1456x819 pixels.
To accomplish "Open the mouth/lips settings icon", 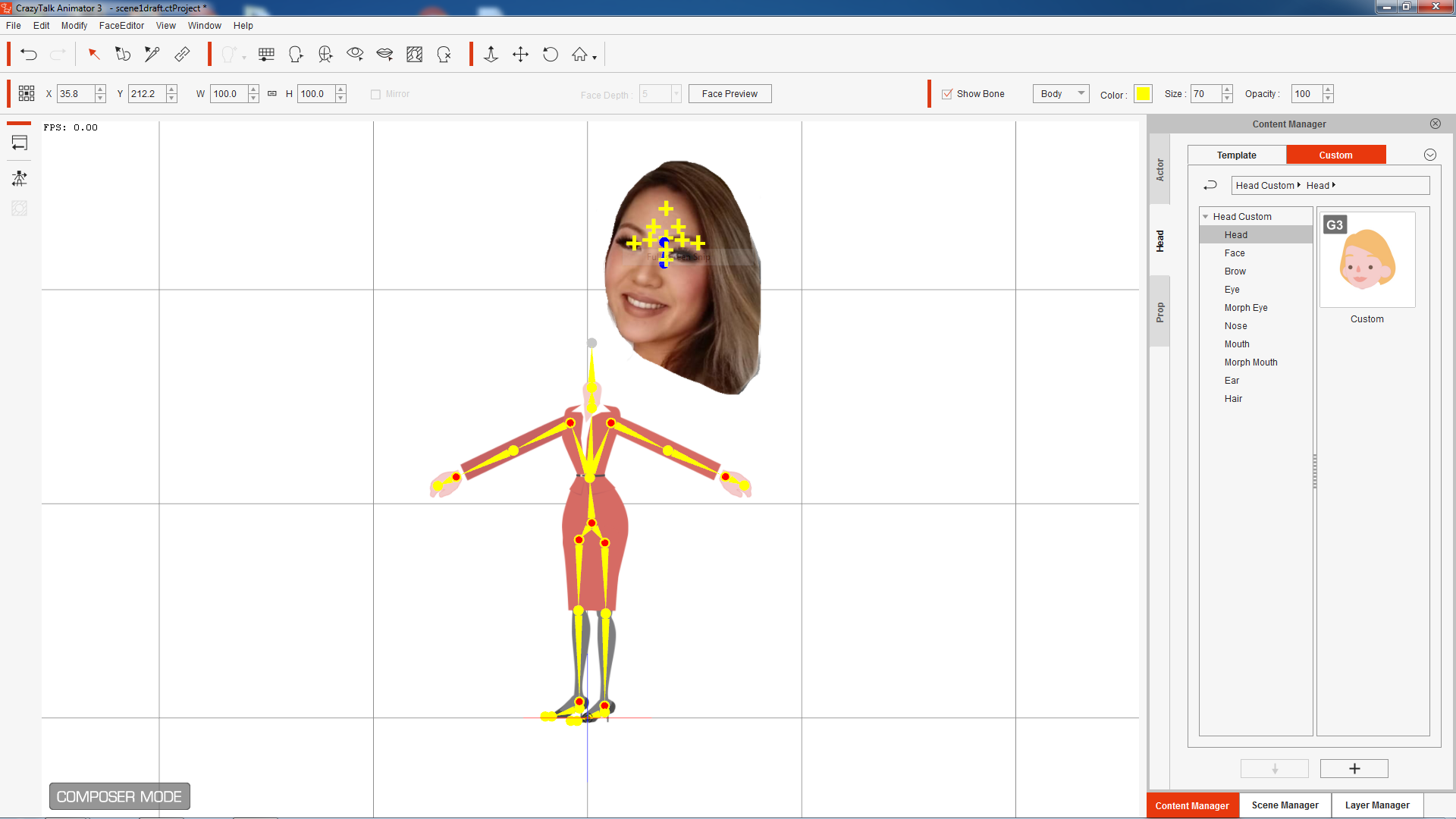I will pyautogui.click(x=384, y=54).
